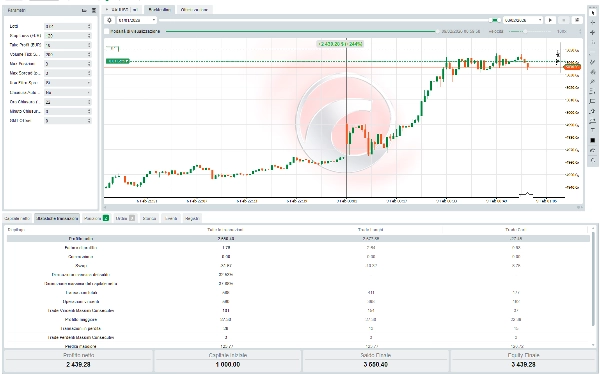Open the backtest settings gear icon

coord(109,20)
